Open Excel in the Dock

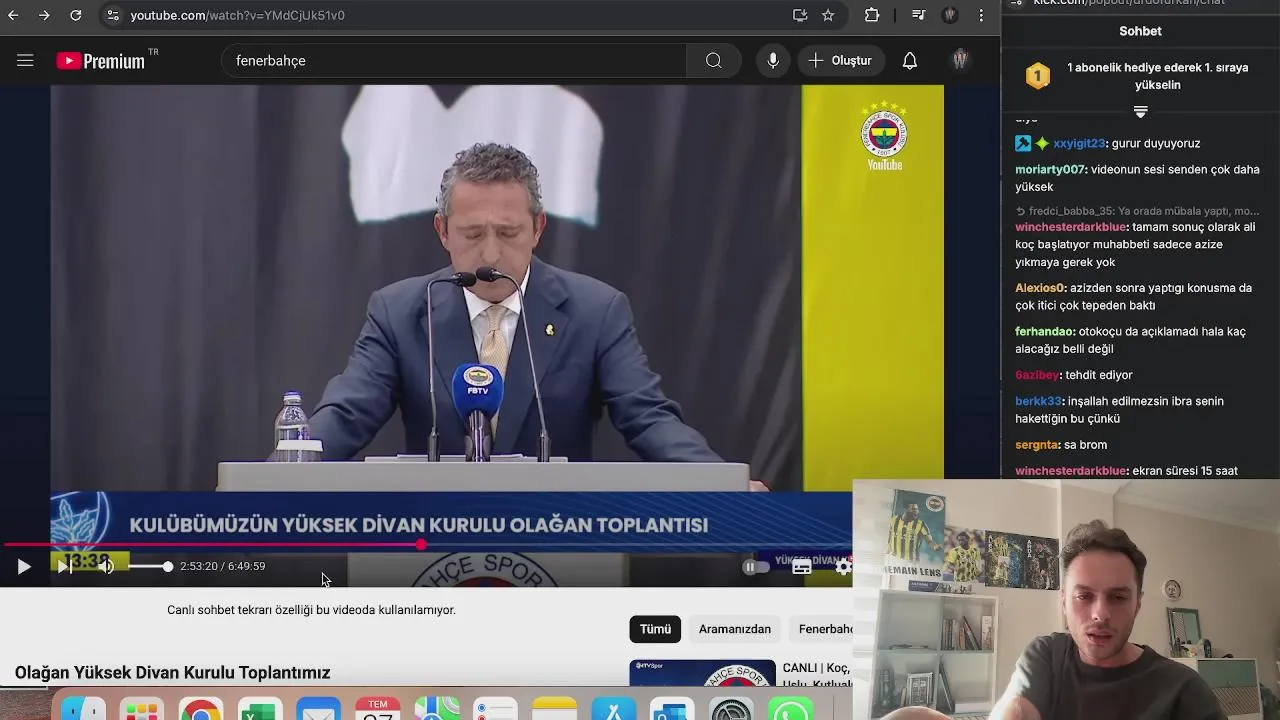click(x=260, y=709)
